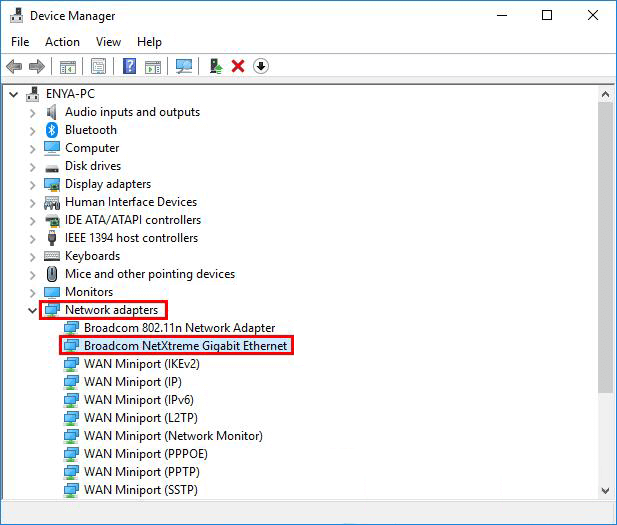Open the File menu
617x525 pixels.
20,42
